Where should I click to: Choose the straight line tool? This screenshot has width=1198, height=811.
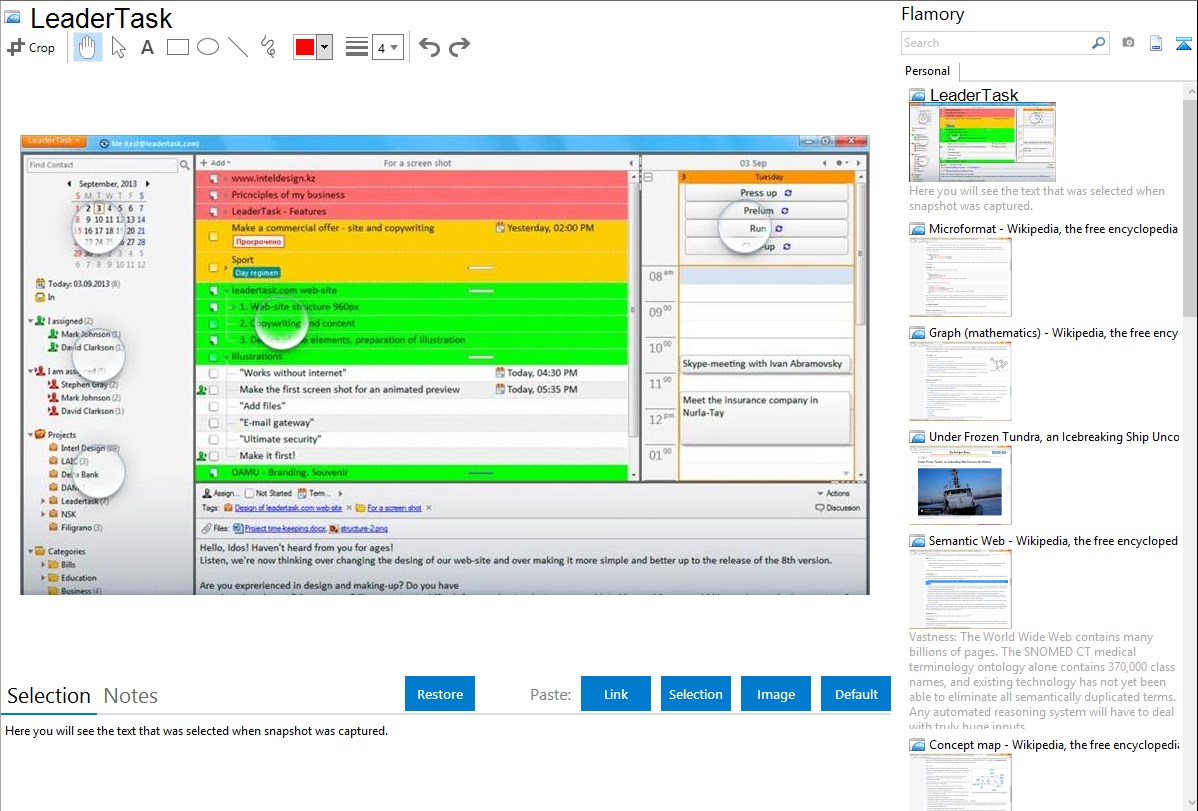pyautogui.click(x=238, y=47)
